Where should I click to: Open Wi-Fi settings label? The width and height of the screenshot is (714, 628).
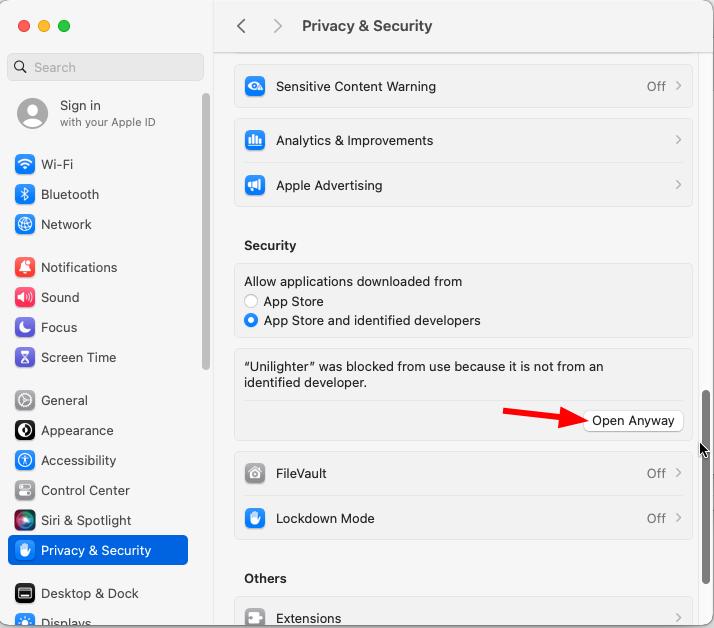click(57, 164)
